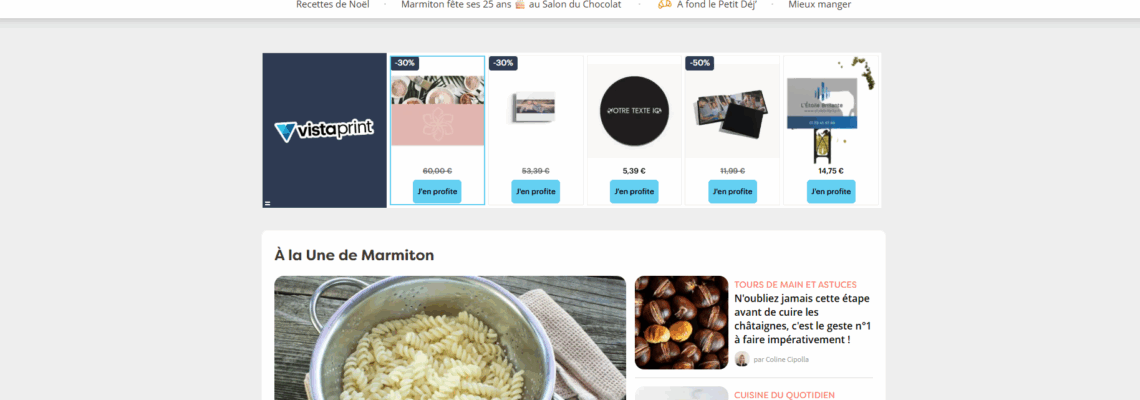Click J'en profite under 5,39 € product

pos(634,192)
